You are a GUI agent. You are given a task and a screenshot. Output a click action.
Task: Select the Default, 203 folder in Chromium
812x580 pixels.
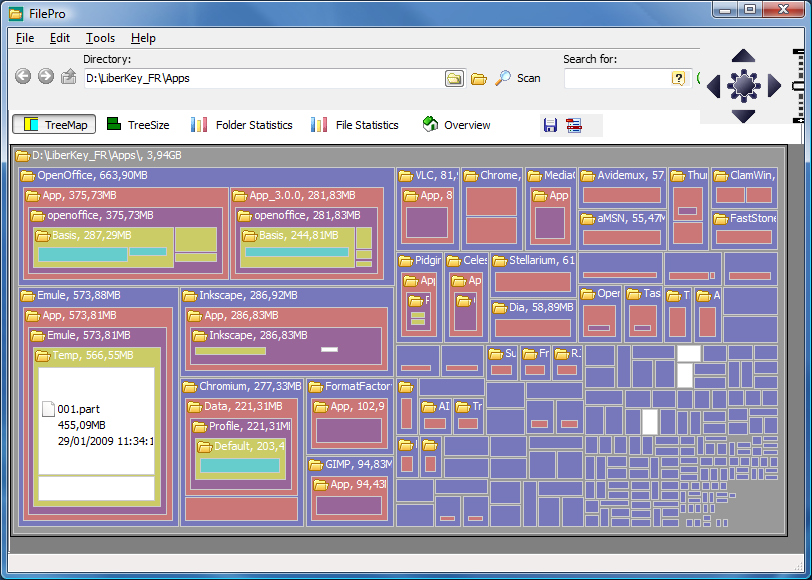(241, 446)
